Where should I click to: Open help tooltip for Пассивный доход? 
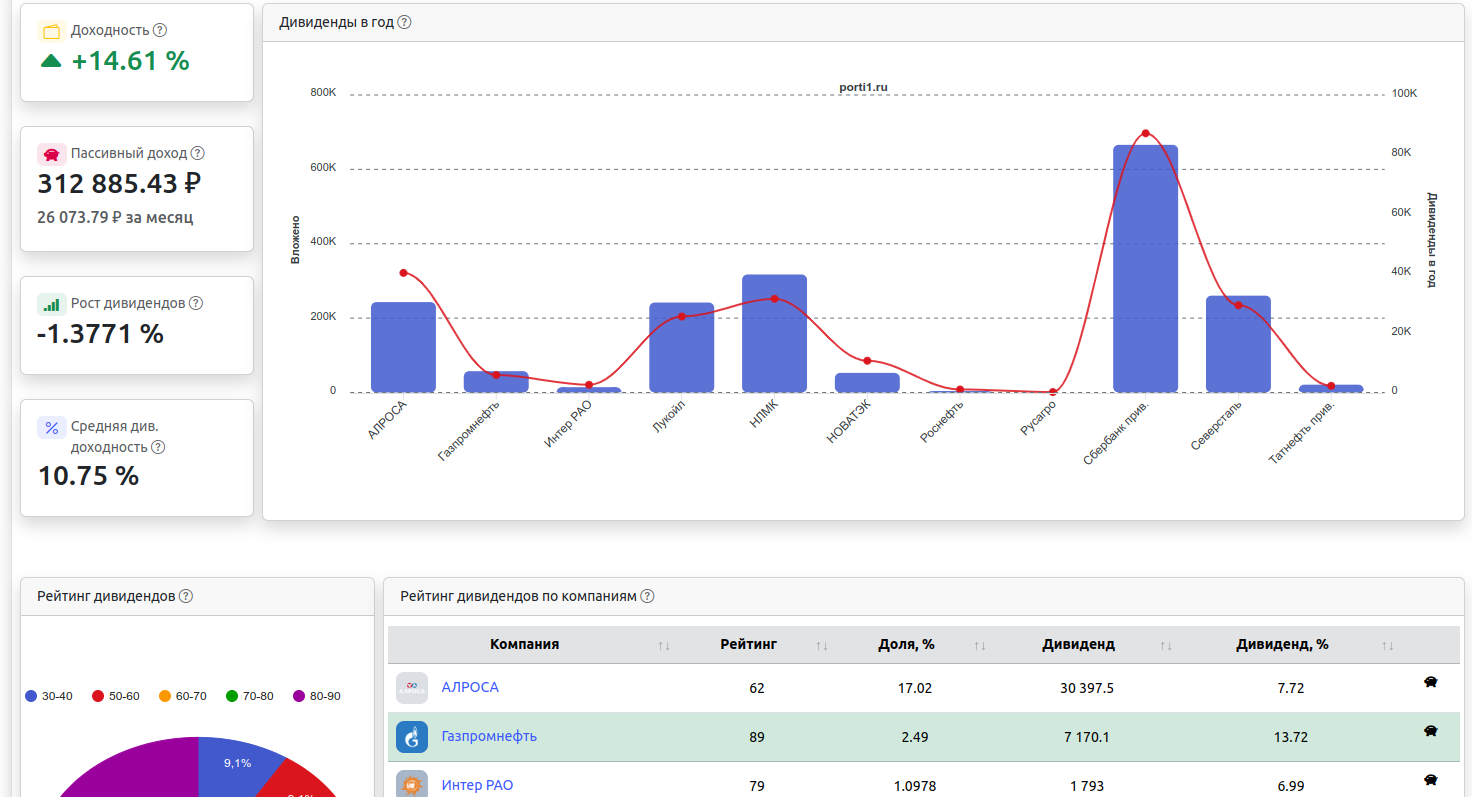[198, 154]
